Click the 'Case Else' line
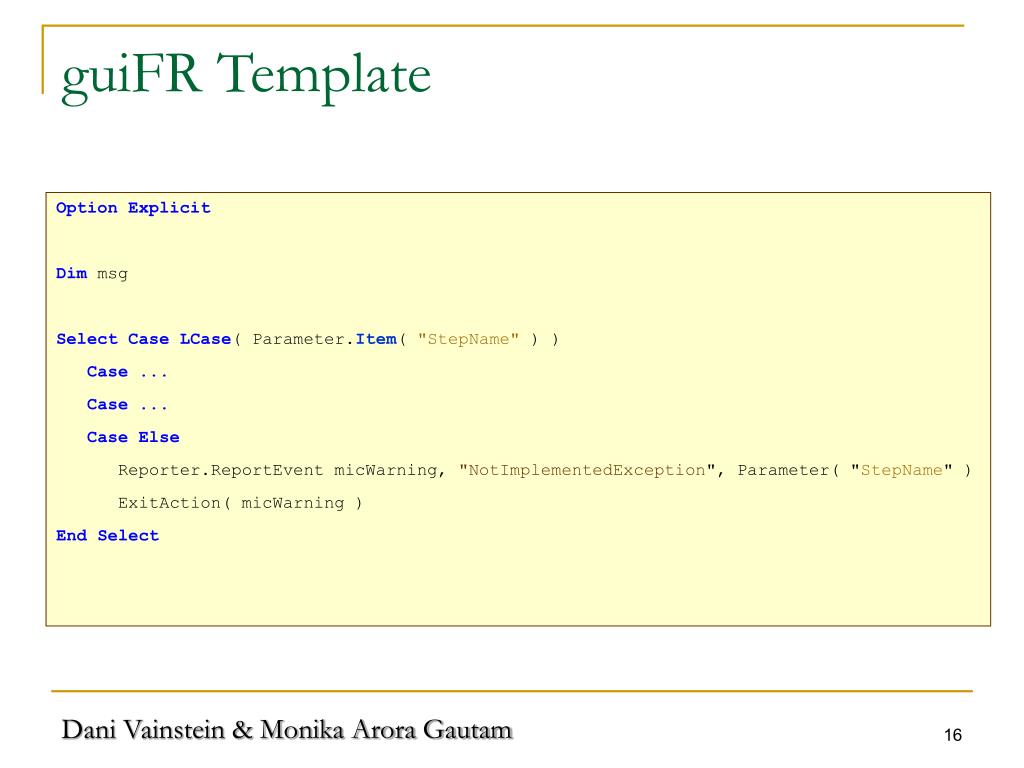 click(133, 437)
